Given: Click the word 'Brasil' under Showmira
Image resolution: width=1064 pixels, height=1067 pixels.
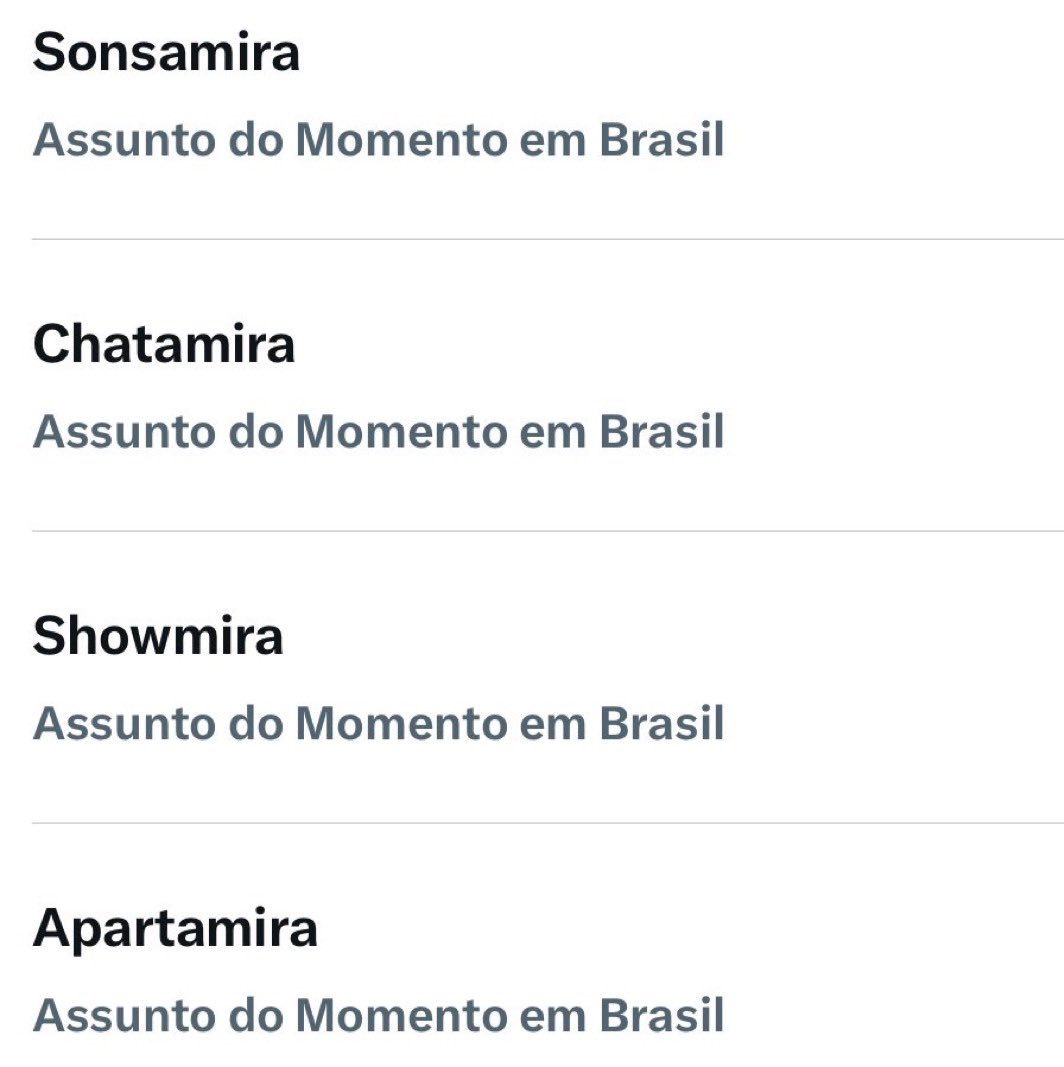Looking at the screenshot, I should [661, 724].
